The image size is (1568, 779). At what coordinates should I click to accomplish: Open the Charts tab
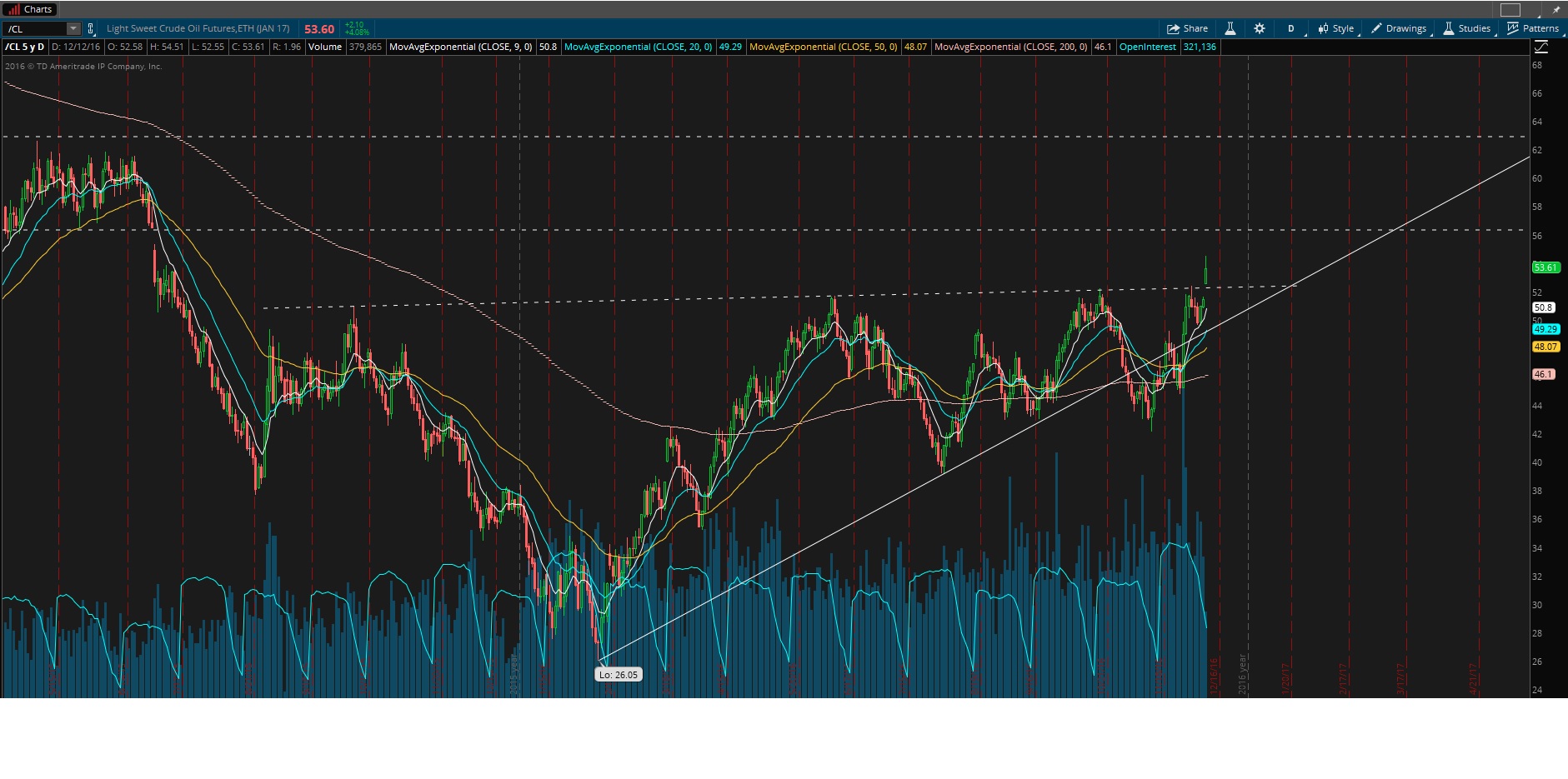point(31,9)
